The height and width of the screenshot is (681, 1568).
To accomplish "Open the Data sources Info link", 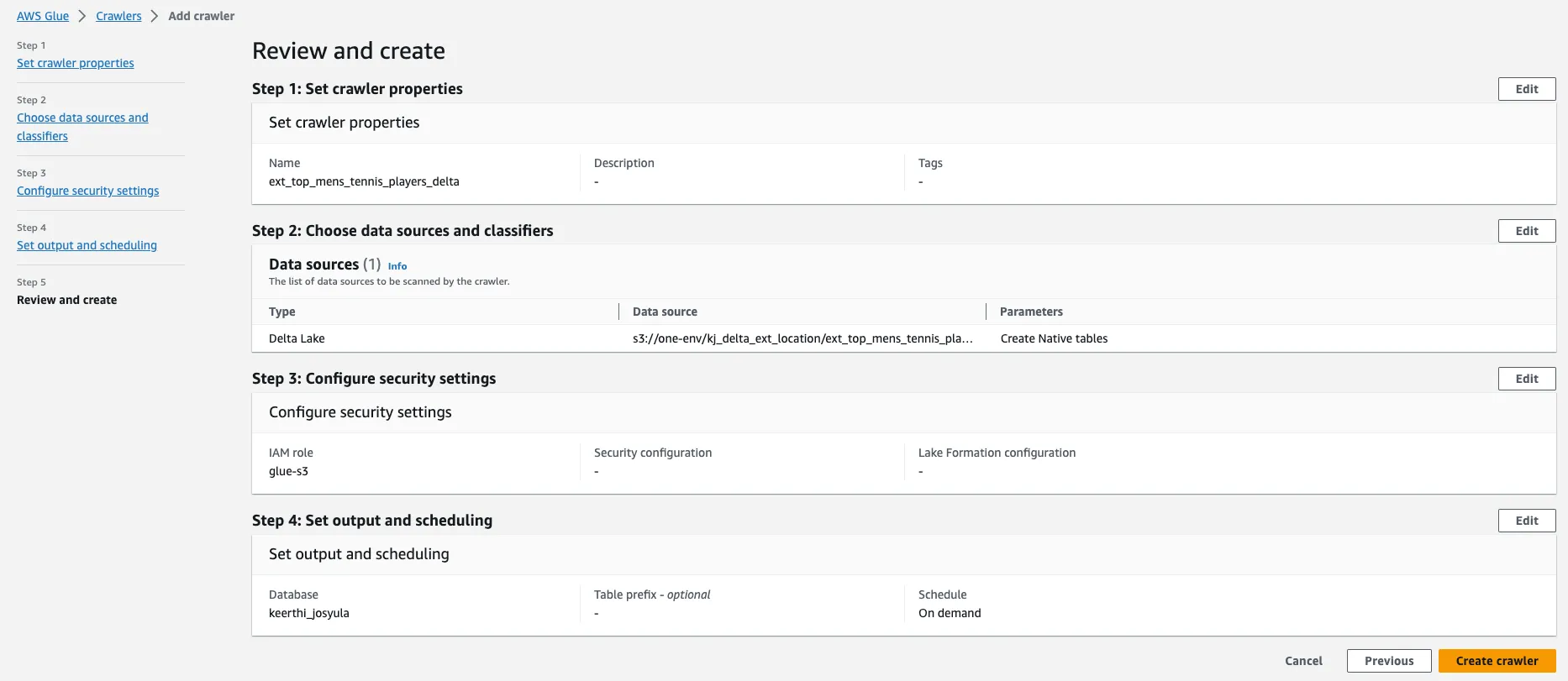I will (x=397, y=266).
